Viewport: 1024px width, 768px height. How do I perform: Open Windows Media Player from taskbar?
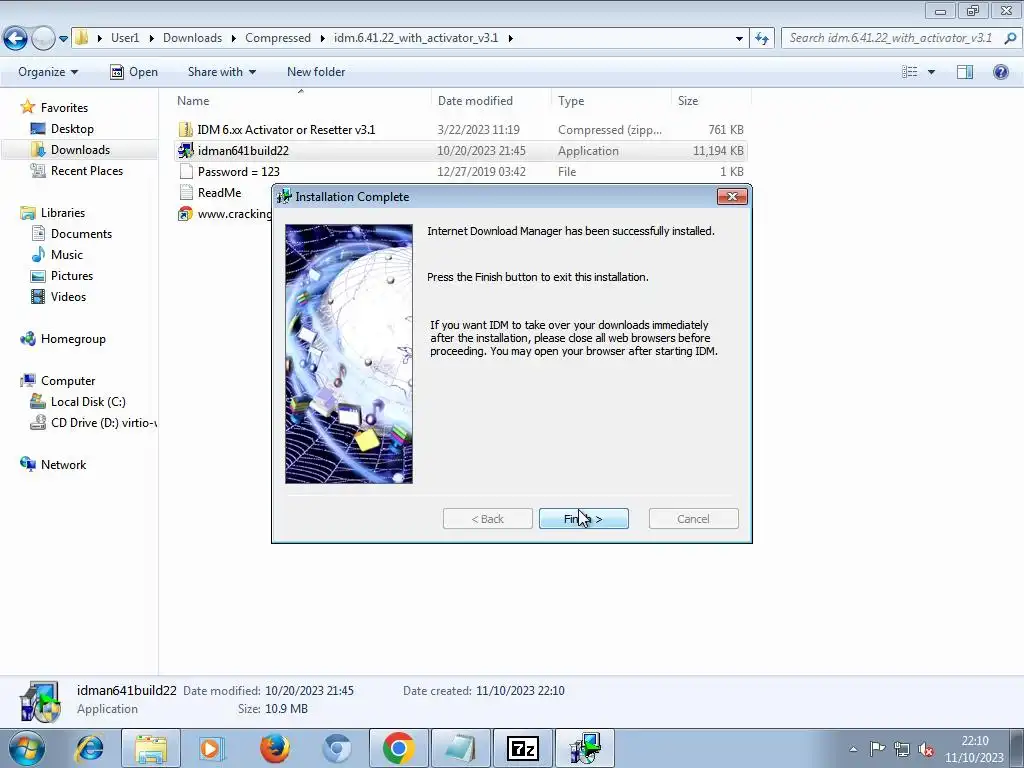point(211,748)
